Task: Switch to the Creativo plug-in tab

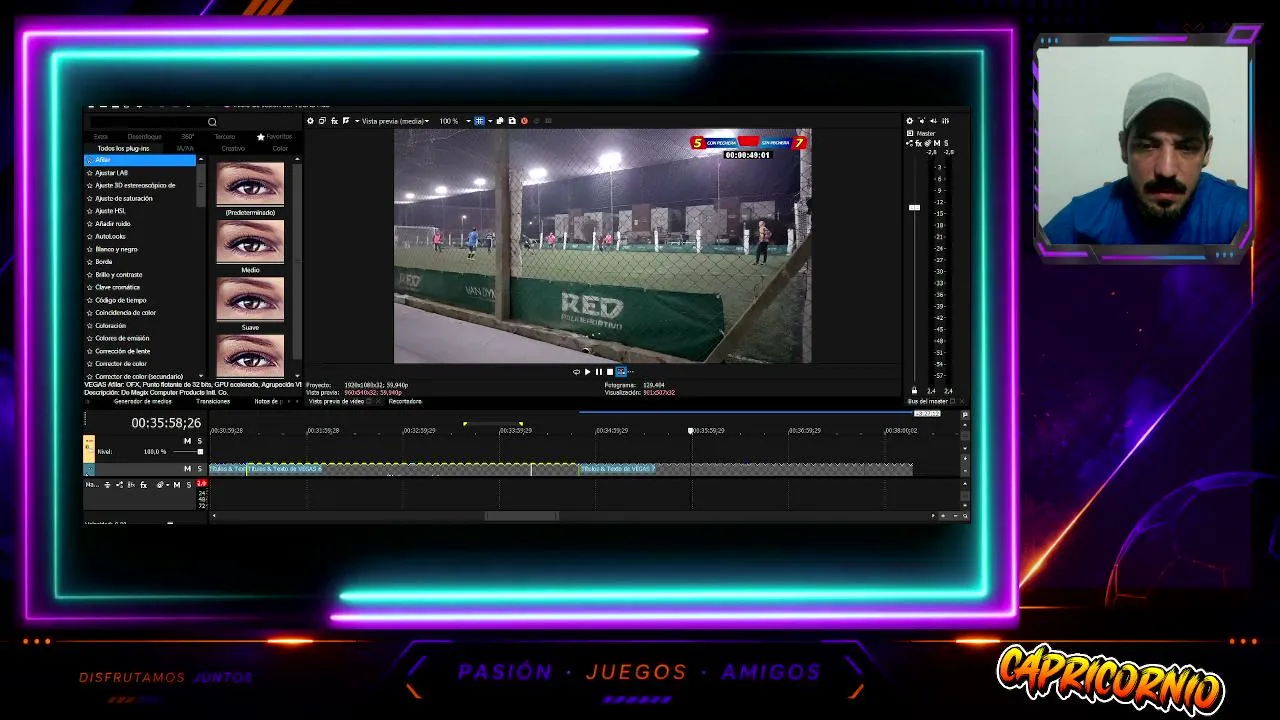Action: click(x=233, y=149)
